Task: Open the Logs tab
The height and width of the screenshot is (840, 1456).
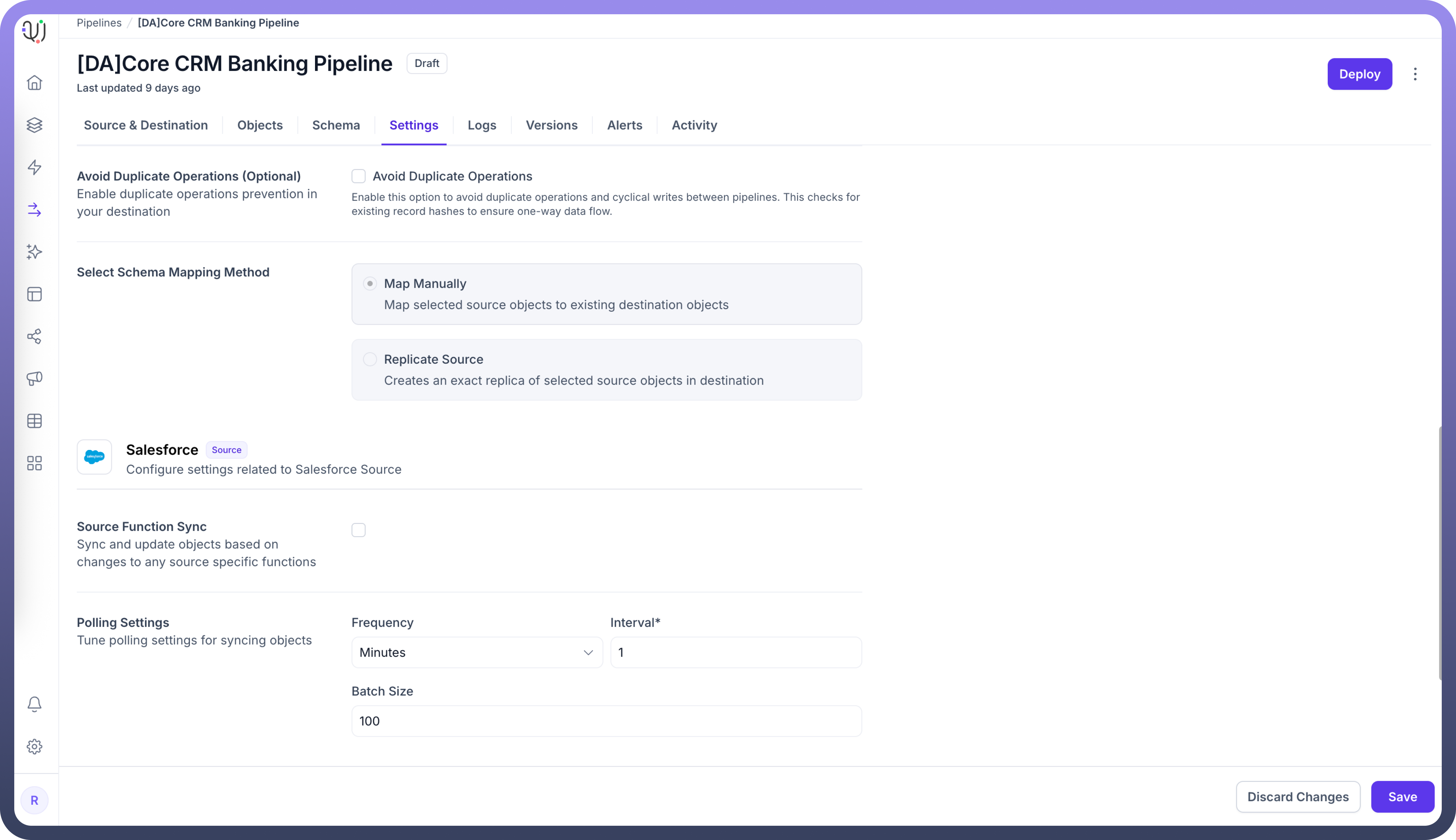Action: (481, 125)
